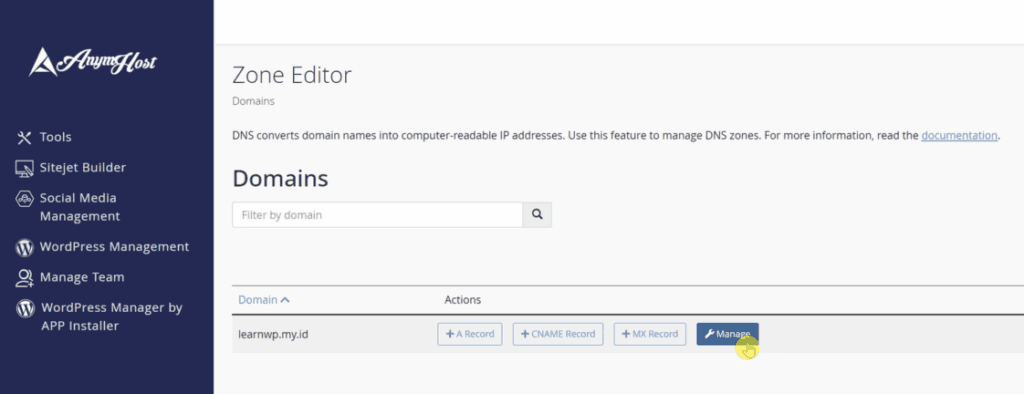Select the learnwp.my.id domain text
This screenshot has width=1024, height=394.
coord(273,335)
